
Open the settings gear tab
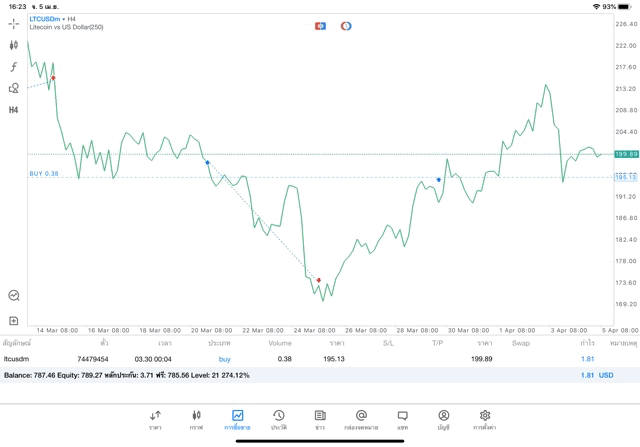484,420
